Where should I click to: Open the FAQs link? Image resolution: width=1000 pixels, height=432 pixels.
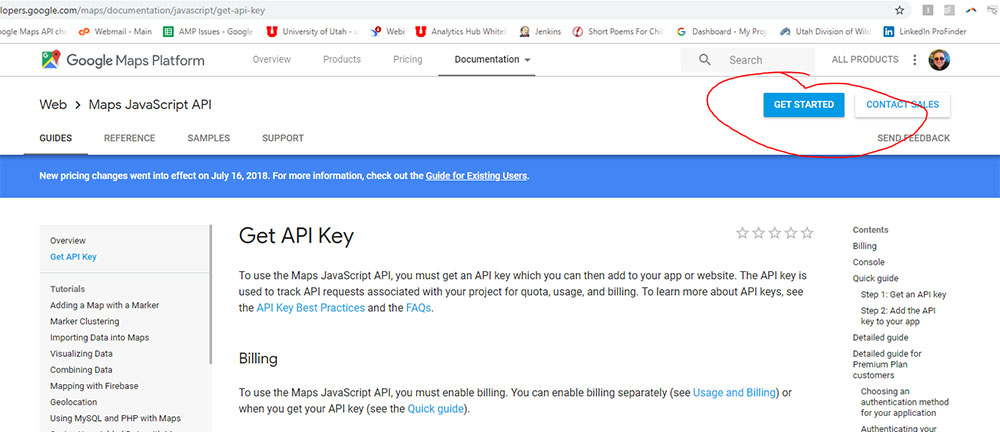coord(418,308)
